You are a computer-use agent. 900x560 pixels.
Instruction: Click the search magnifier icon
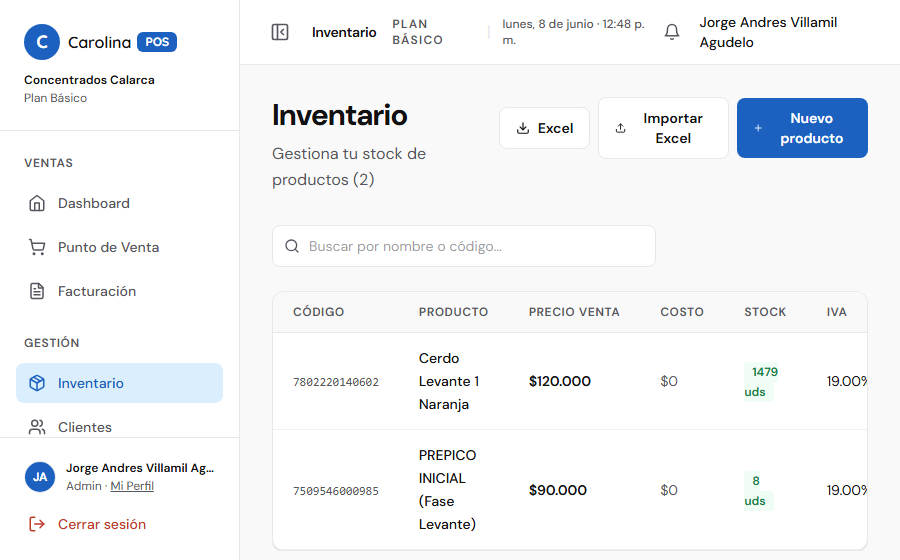pyautogui.click(x=292, y=246)
